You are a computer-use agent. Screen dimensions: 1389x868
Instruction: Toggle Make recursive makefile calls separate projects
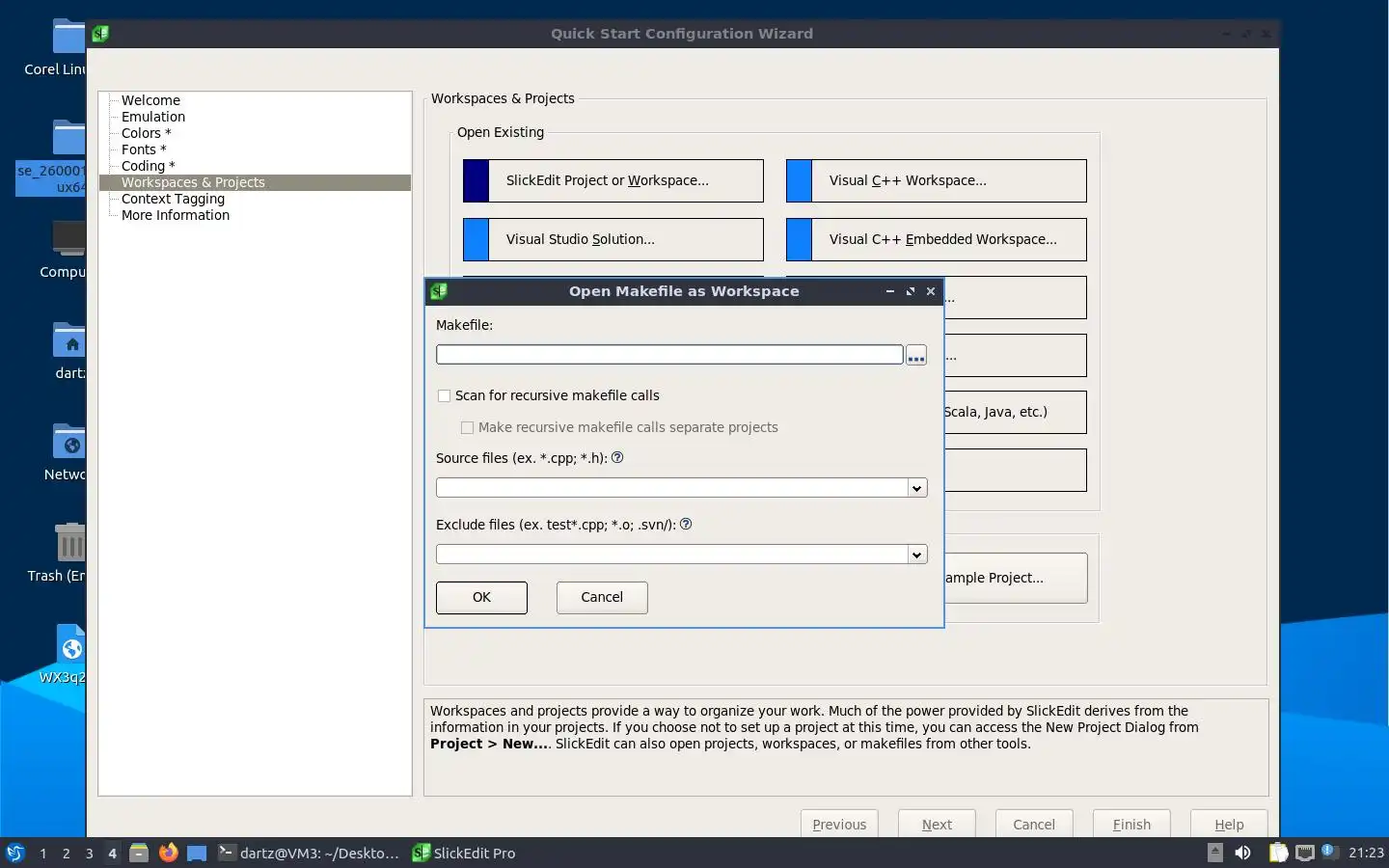click(467, 427)
